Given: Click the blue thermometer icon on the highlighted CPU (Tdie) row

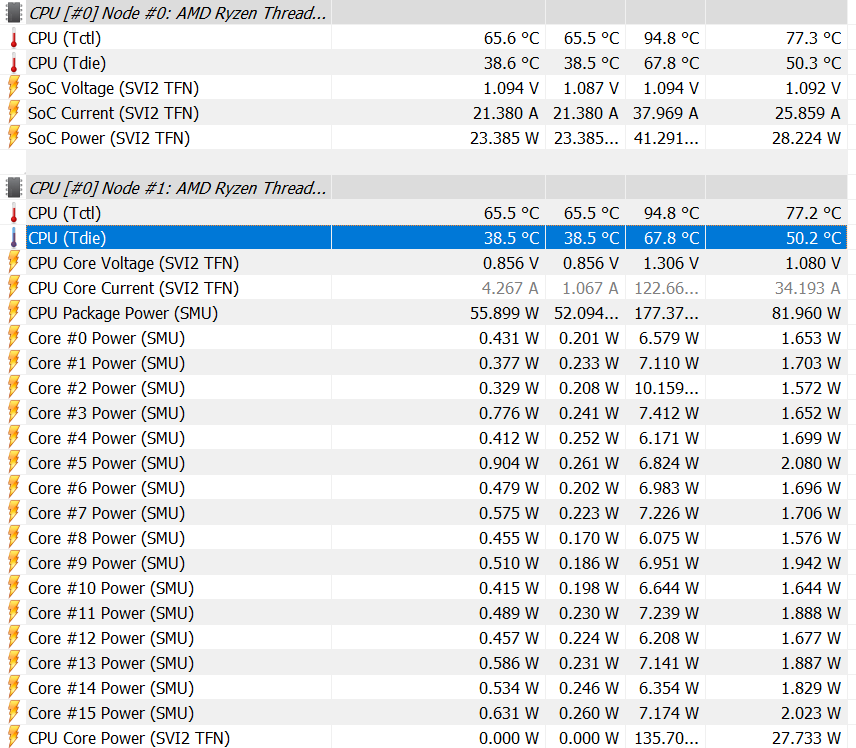Looking at the screenshot, I should 14,238.
